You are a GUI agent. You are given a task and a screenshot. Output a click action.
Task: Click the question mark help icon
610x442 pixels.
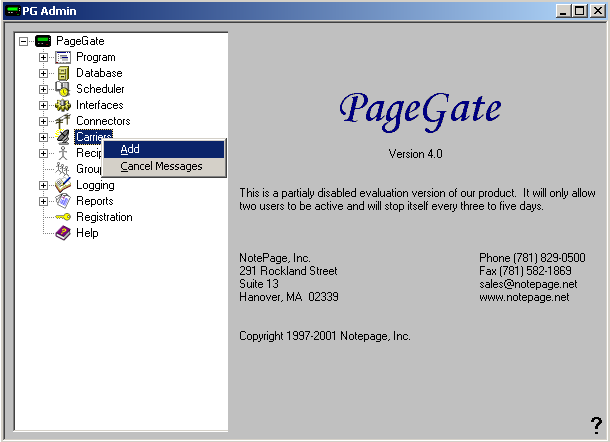(x=596, y=425)
